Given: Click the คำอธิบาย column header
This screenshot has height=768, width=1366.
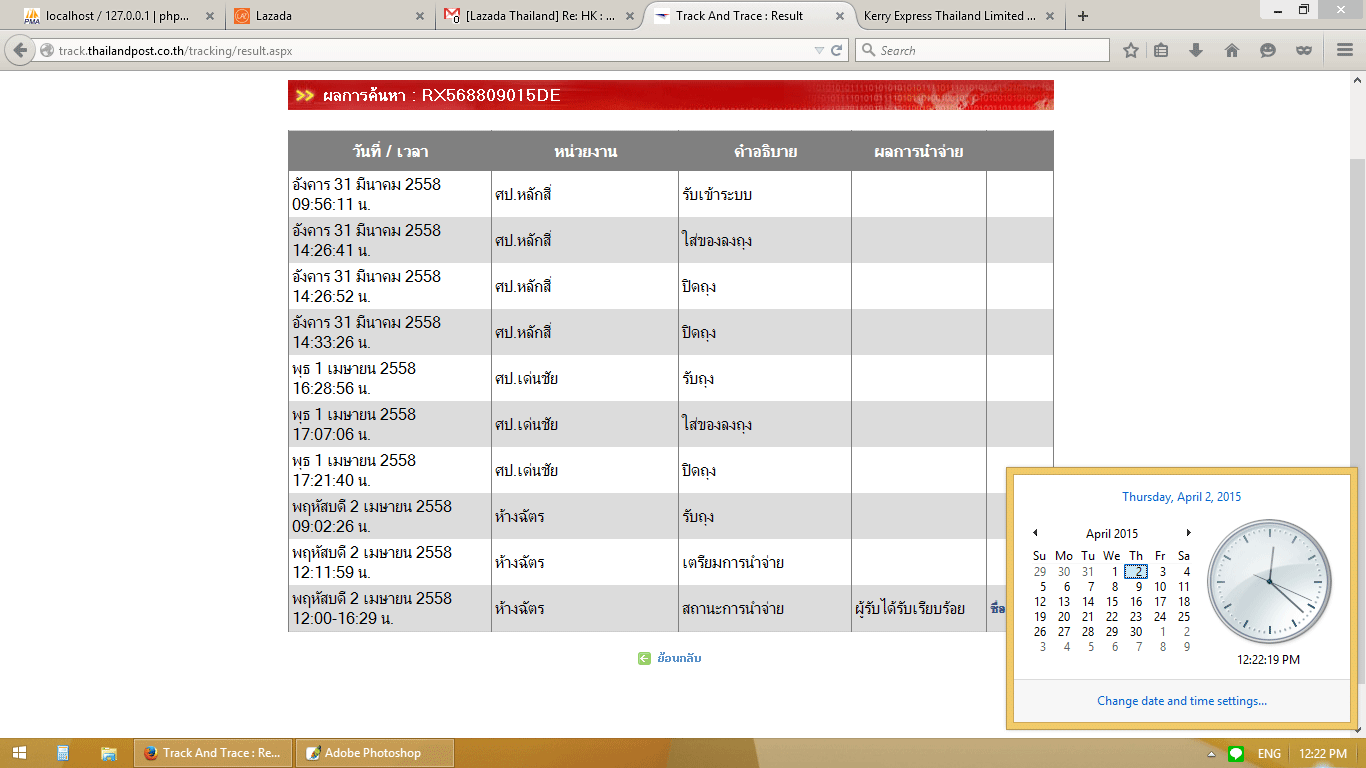Looking at the screenshot, I should point(765,151).
